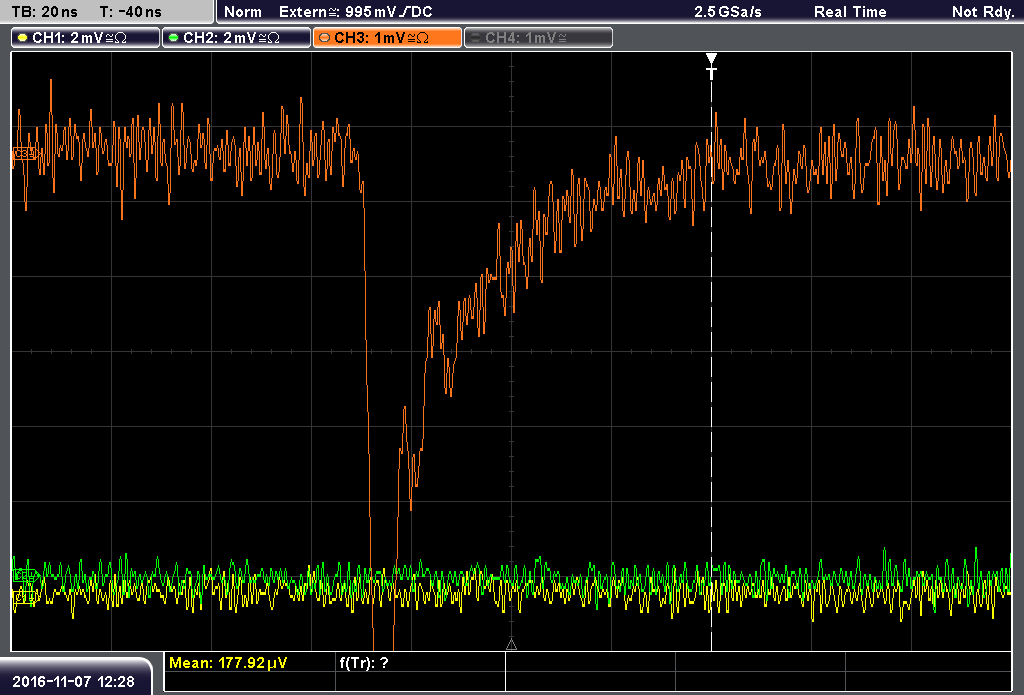
Task: Click the triangle time reference marker at grid bottom
Action: (x=511, y=645)
